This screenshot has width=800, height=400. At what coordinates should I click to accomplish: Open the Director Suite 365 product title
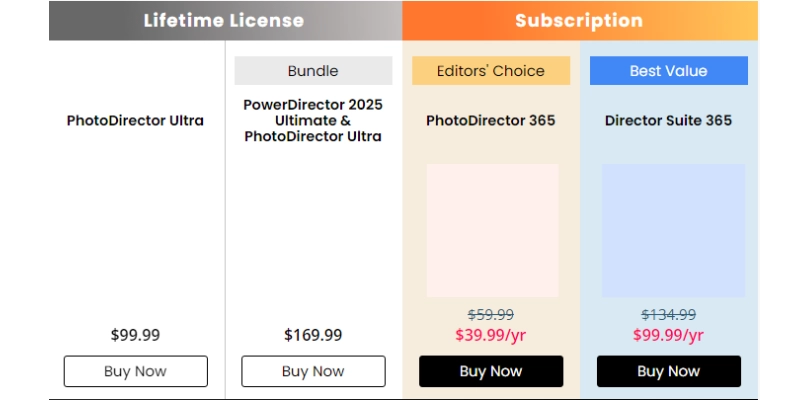668,121
